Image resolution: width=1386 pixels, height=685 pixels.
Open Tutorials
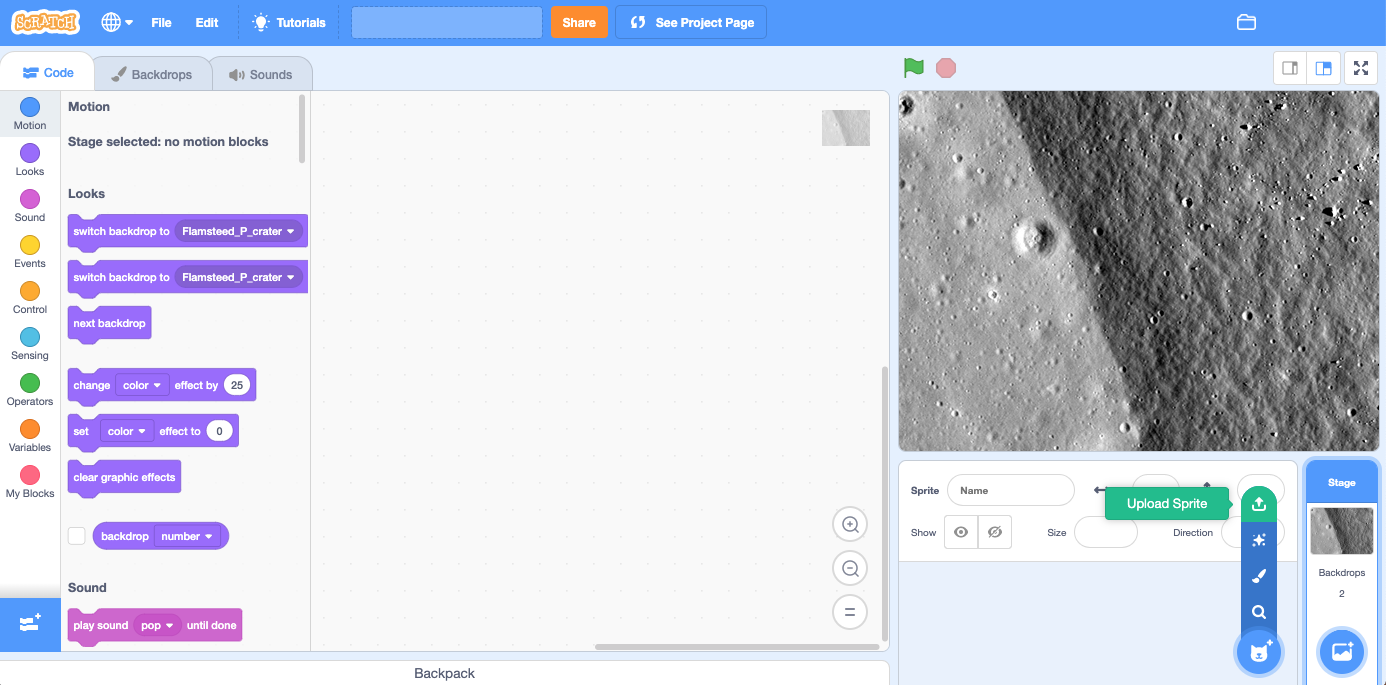point(289,22)
